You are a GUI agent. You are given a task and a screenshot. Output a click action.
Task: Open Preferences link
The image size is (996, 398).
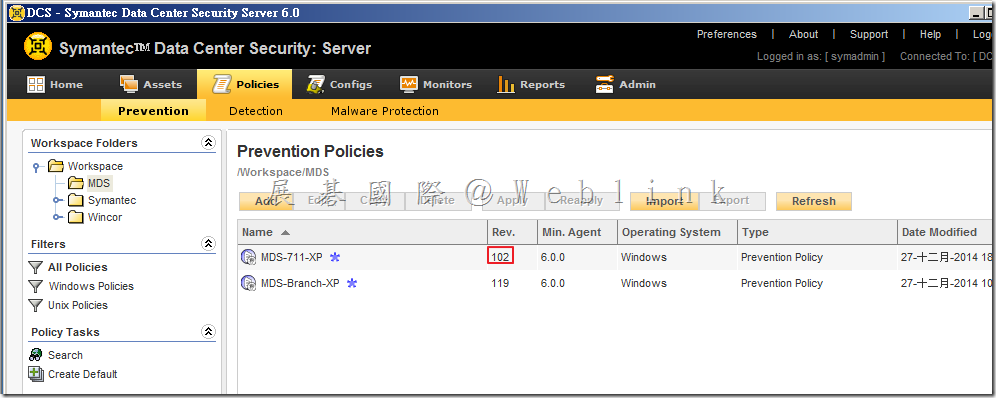[x=727, y=34]
